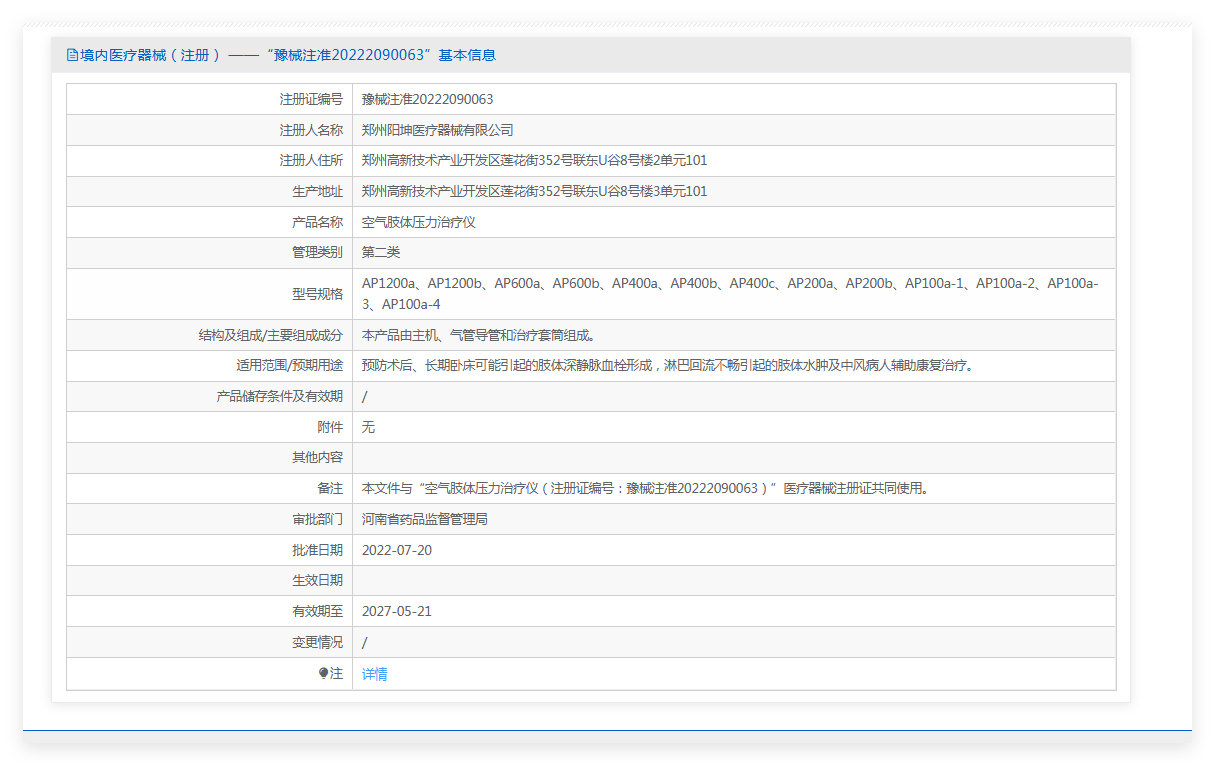Click the 生产地址 address value
Image resolution: width=1215 pixels, height=766 pixels.
coord(534,191)
